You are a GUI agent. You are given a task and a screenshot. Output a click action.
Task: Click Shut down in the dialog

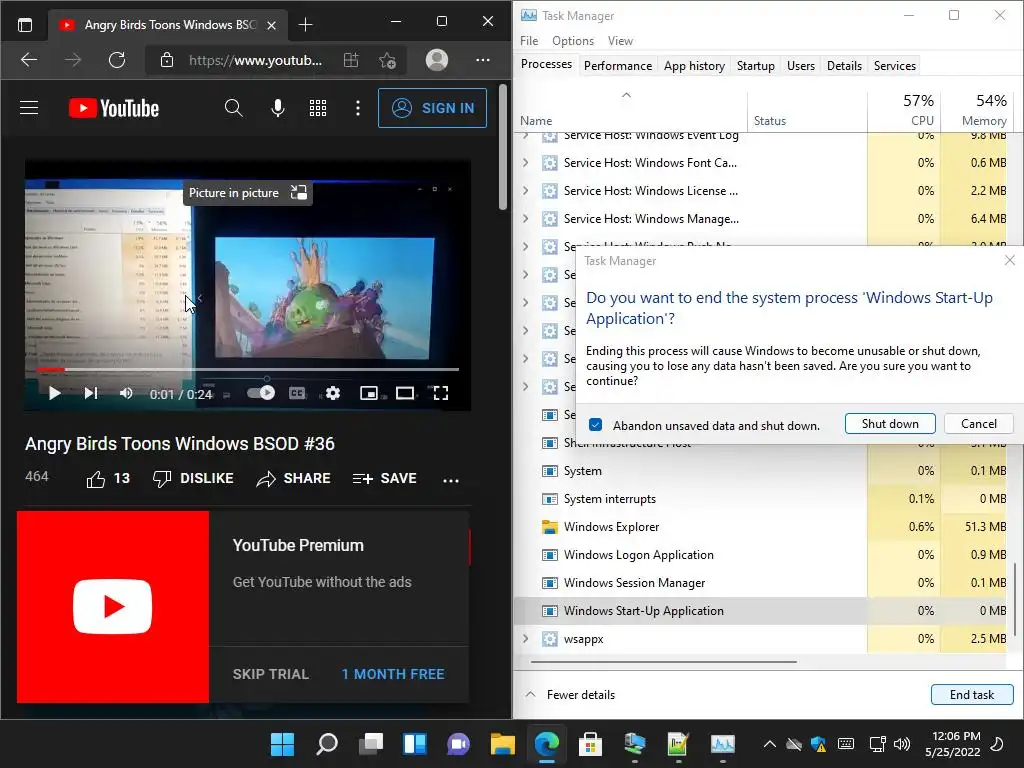[x=890, y=424]
